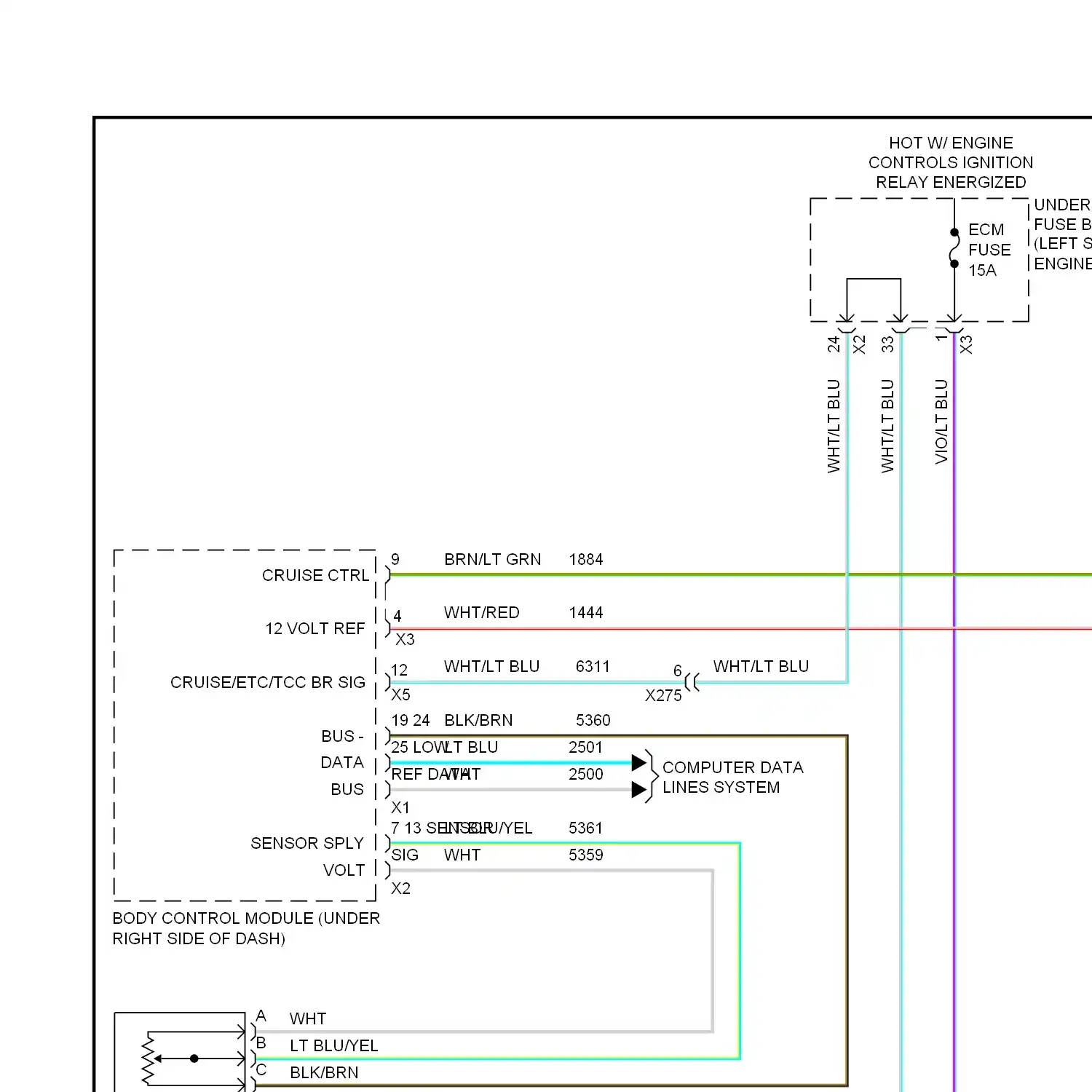Viewport: 1092px width, 1092px height.
Task: Click the BLK/BRN label beside circuit 5360
Action: coord(478,720)
